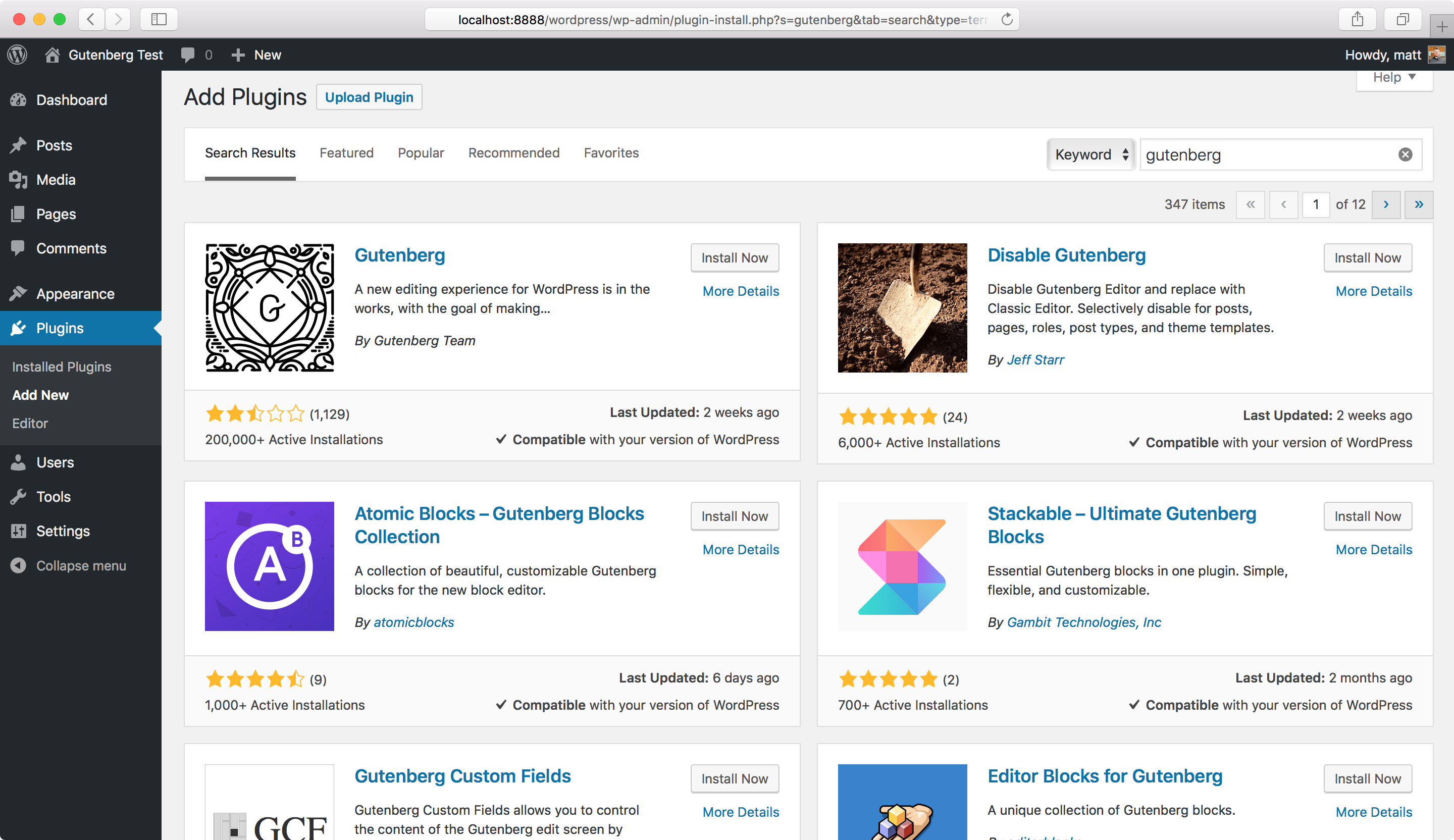The image size is (1454, 840).
Task: Open the Jeff Starr author link
Action: pos(1035,360)
